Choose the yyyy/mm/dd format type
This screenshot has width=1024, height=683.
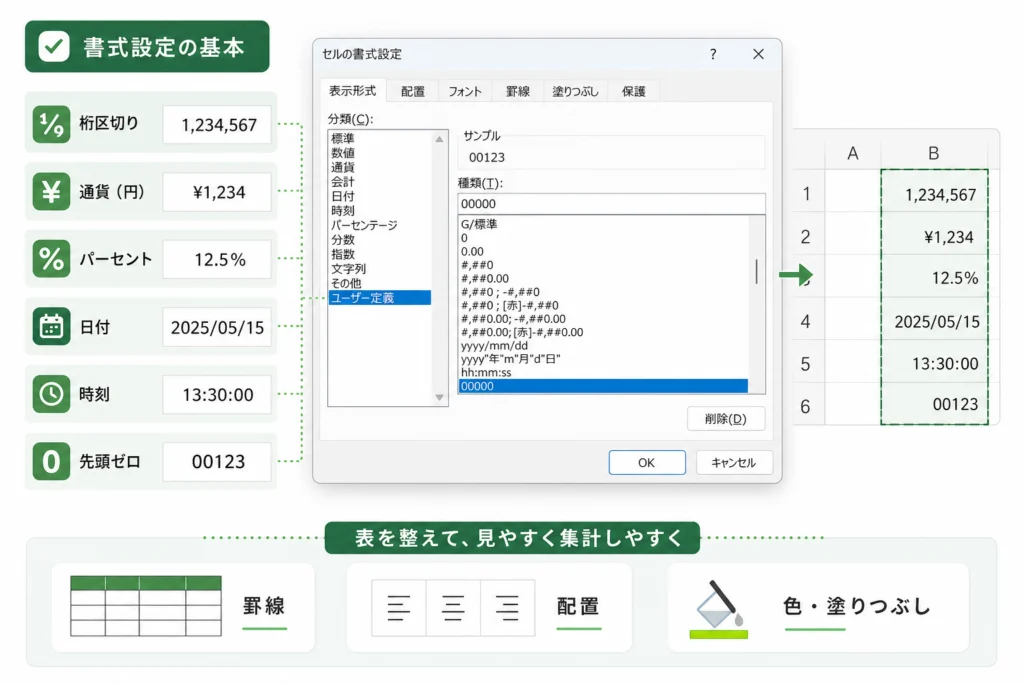603,345
